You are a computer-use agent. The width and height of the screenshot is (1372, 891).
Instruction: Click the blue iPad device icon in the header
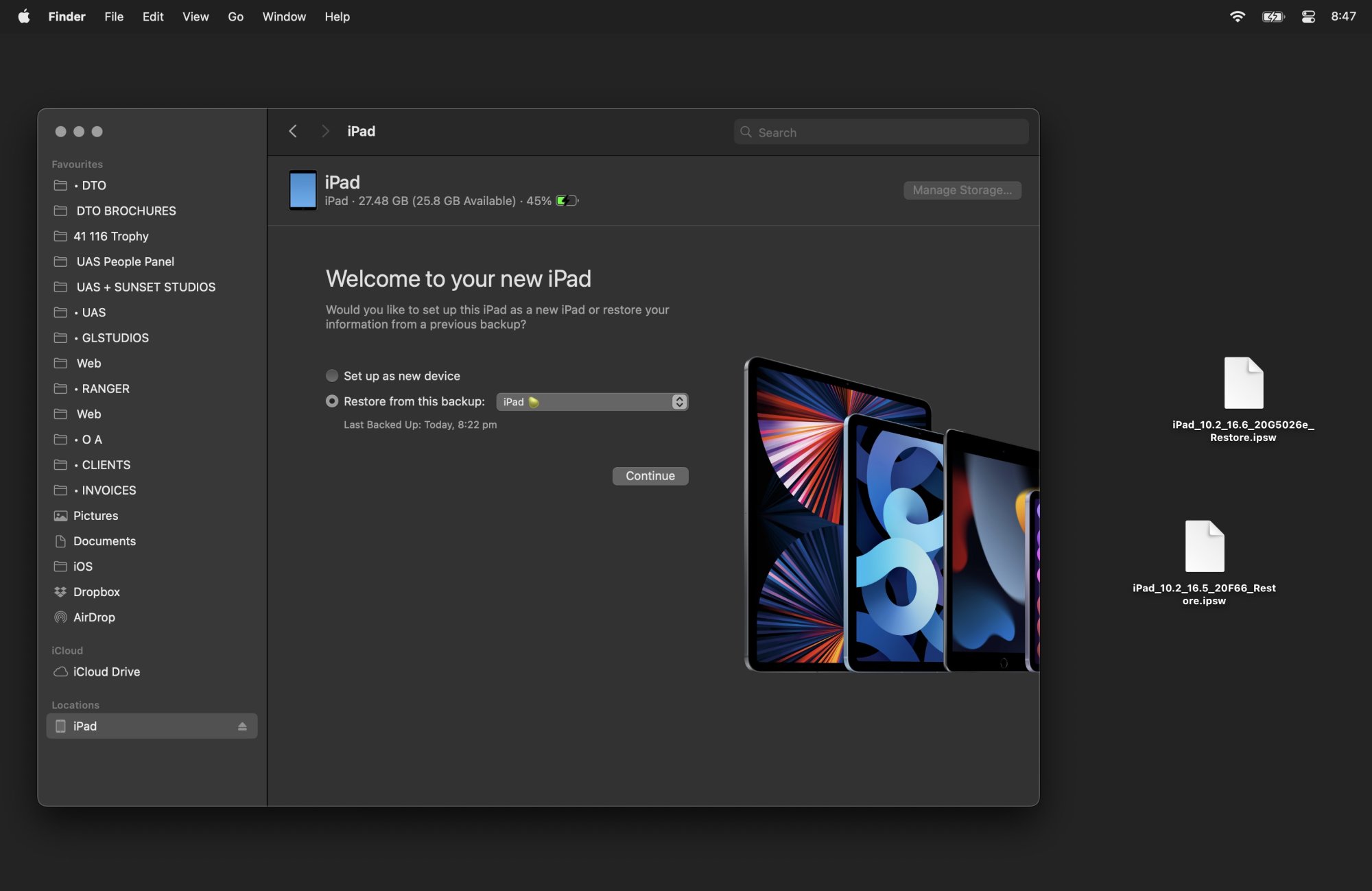[303, 190]
